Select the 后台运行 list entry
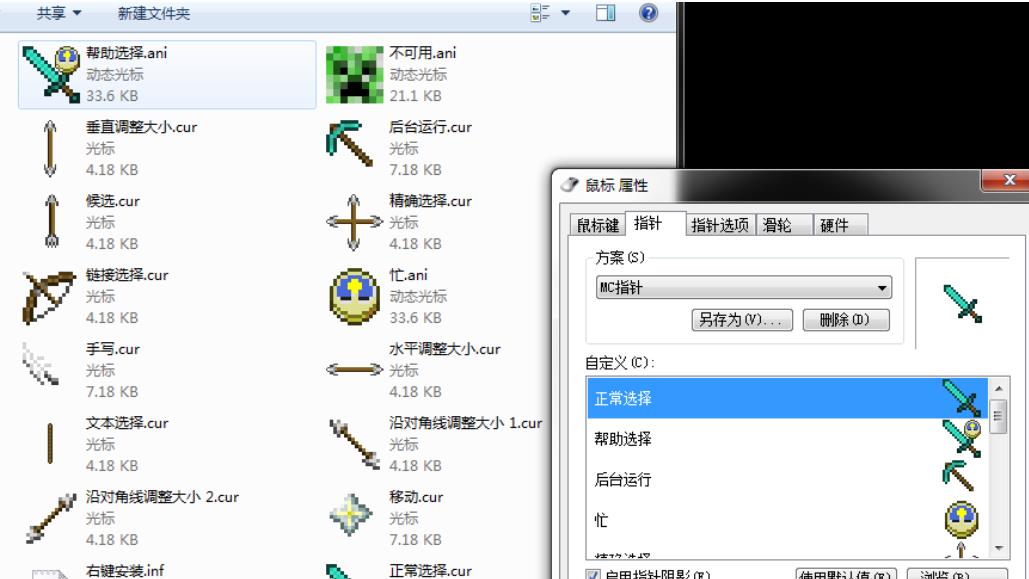Screen dimensions: 1029x579 tap(788, 479)
